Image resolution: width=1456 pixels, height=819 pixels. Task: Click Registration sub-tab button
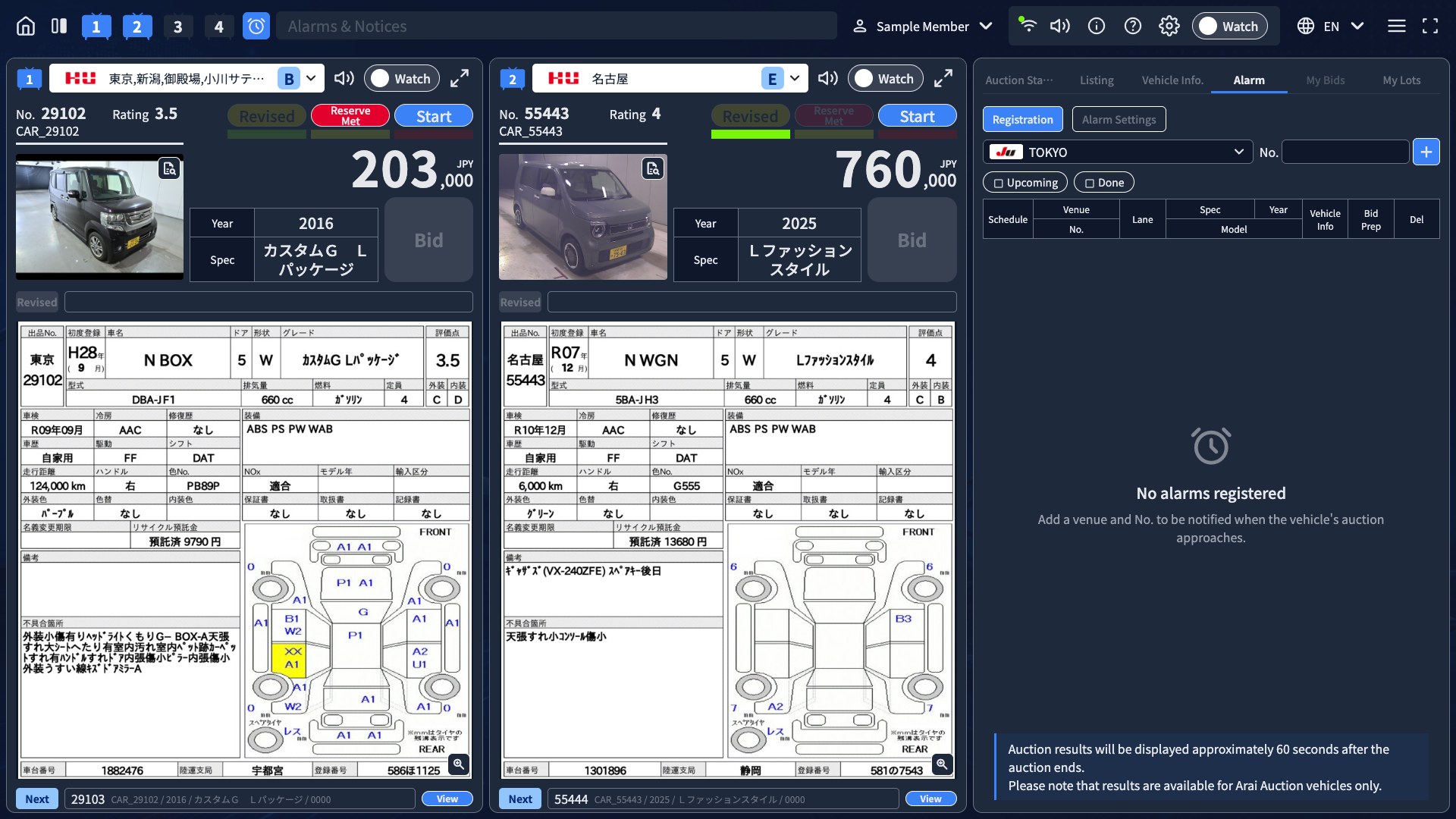click(1022, 119)
